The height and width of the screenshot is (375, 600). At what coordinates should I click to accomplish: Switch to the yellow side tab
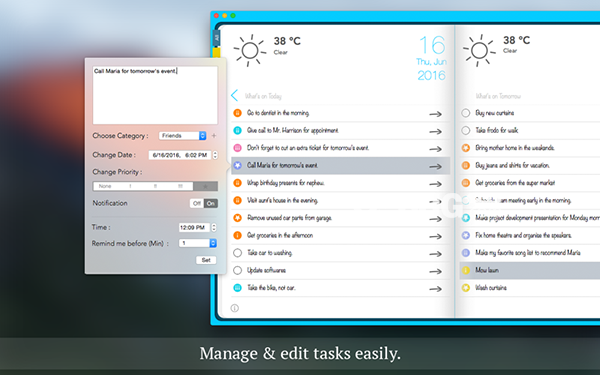tap(216, 52)
